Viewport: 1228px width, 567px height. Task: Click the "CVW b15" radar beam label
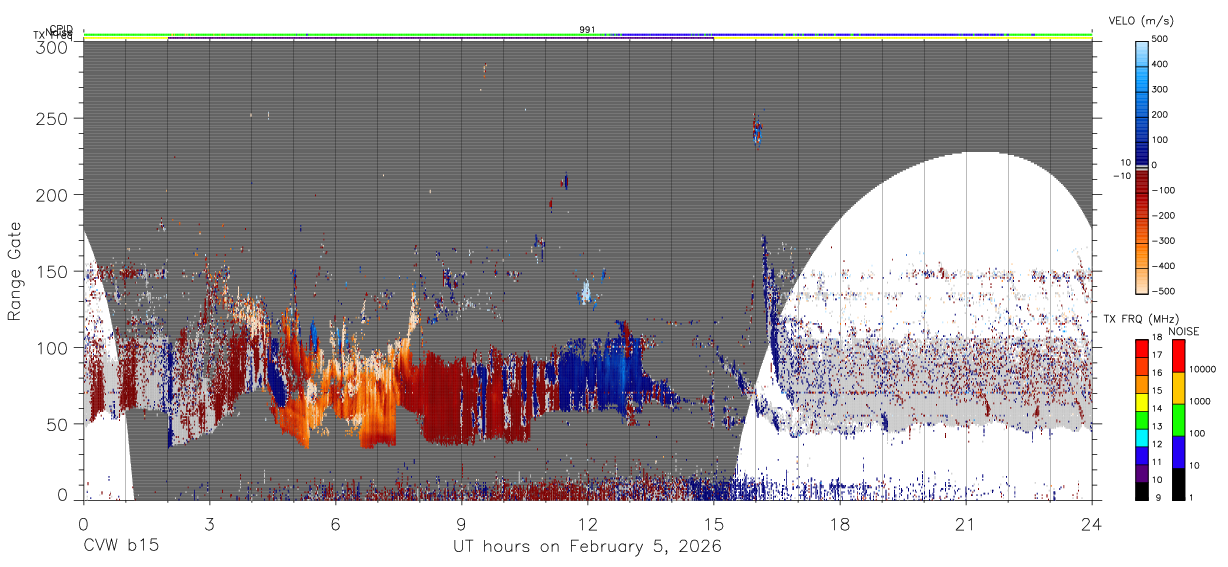pyautogui.click(x=120, y=546)
